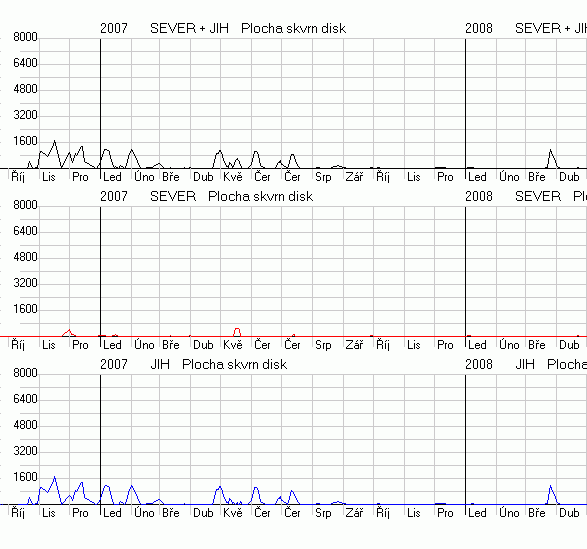
Task: Select the Zář month label in SEVER chart
Action: (x=354, y=345)
